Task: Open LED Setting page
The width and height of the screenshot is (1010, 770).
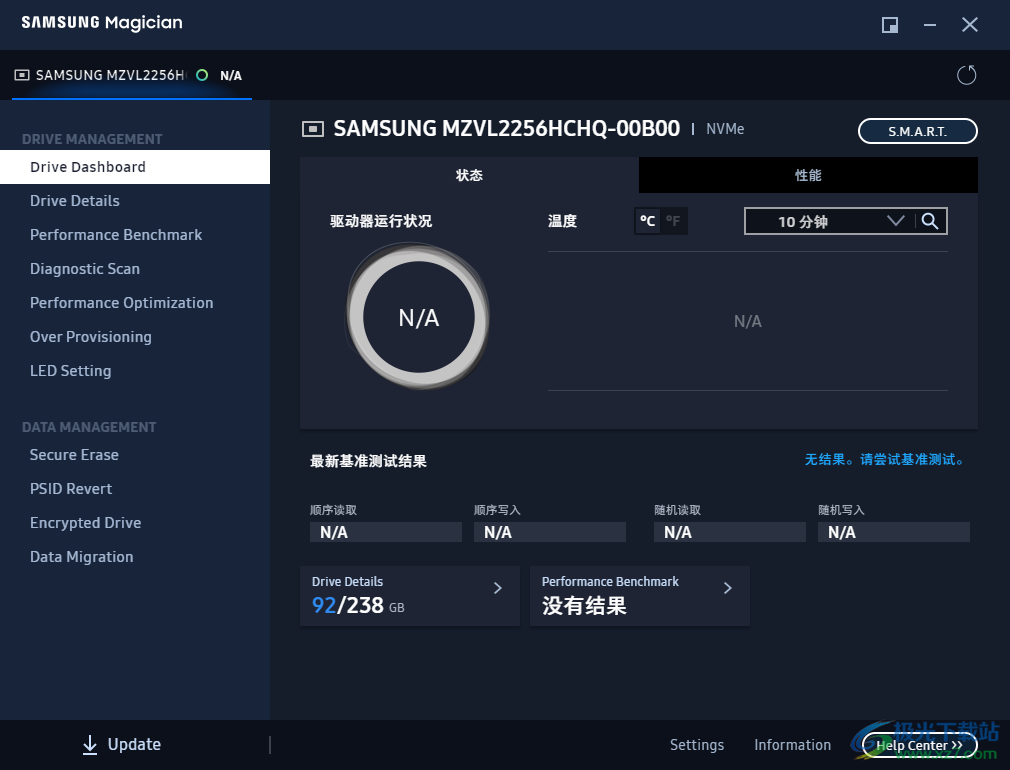Action: (135, 371)
